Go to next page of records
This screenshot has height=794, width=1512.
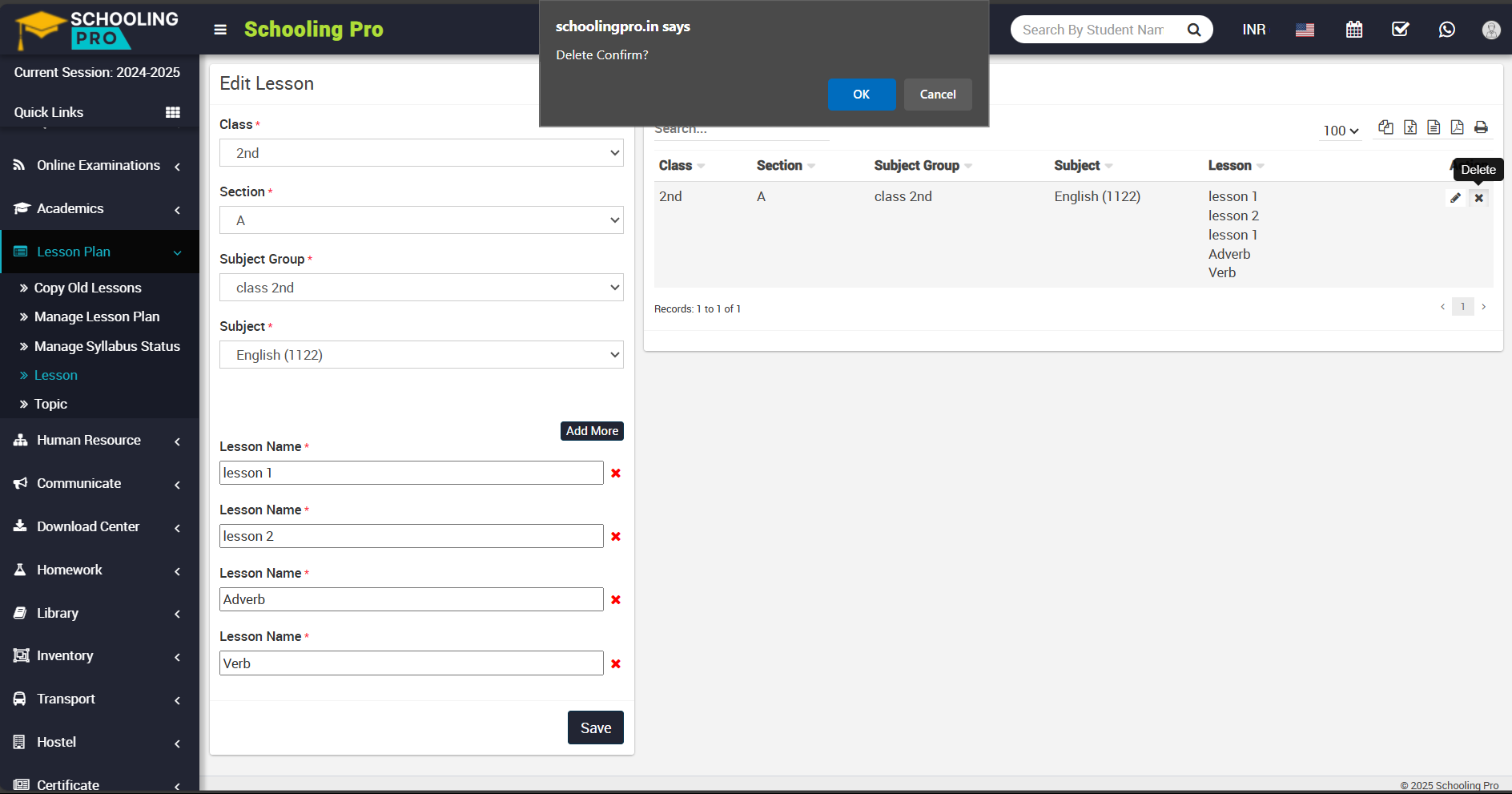click(1483, 307)
